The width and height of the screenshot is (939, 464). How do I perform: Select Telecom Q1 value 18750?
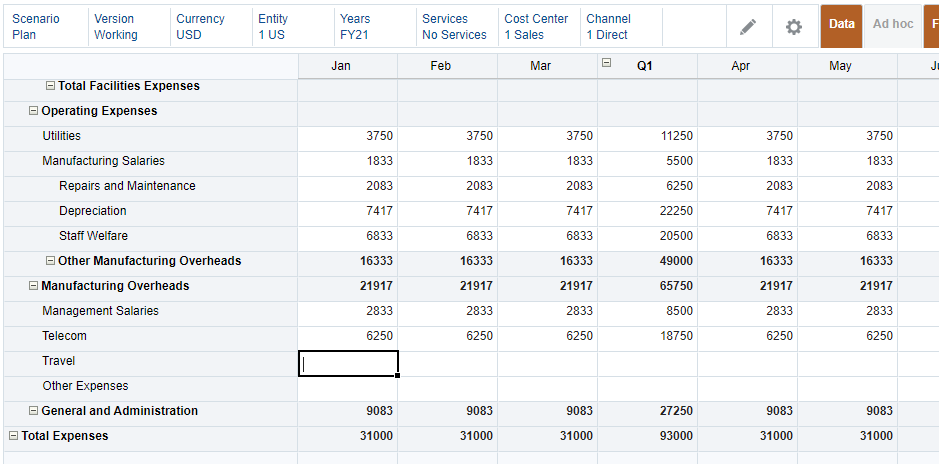pyautogui.click(x=647, y=339)
